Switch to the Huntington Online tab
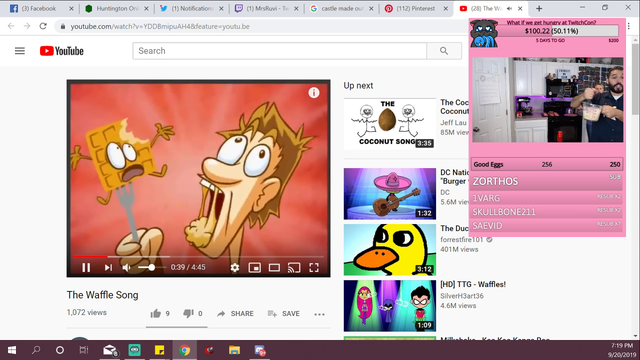 coord(117,9)
